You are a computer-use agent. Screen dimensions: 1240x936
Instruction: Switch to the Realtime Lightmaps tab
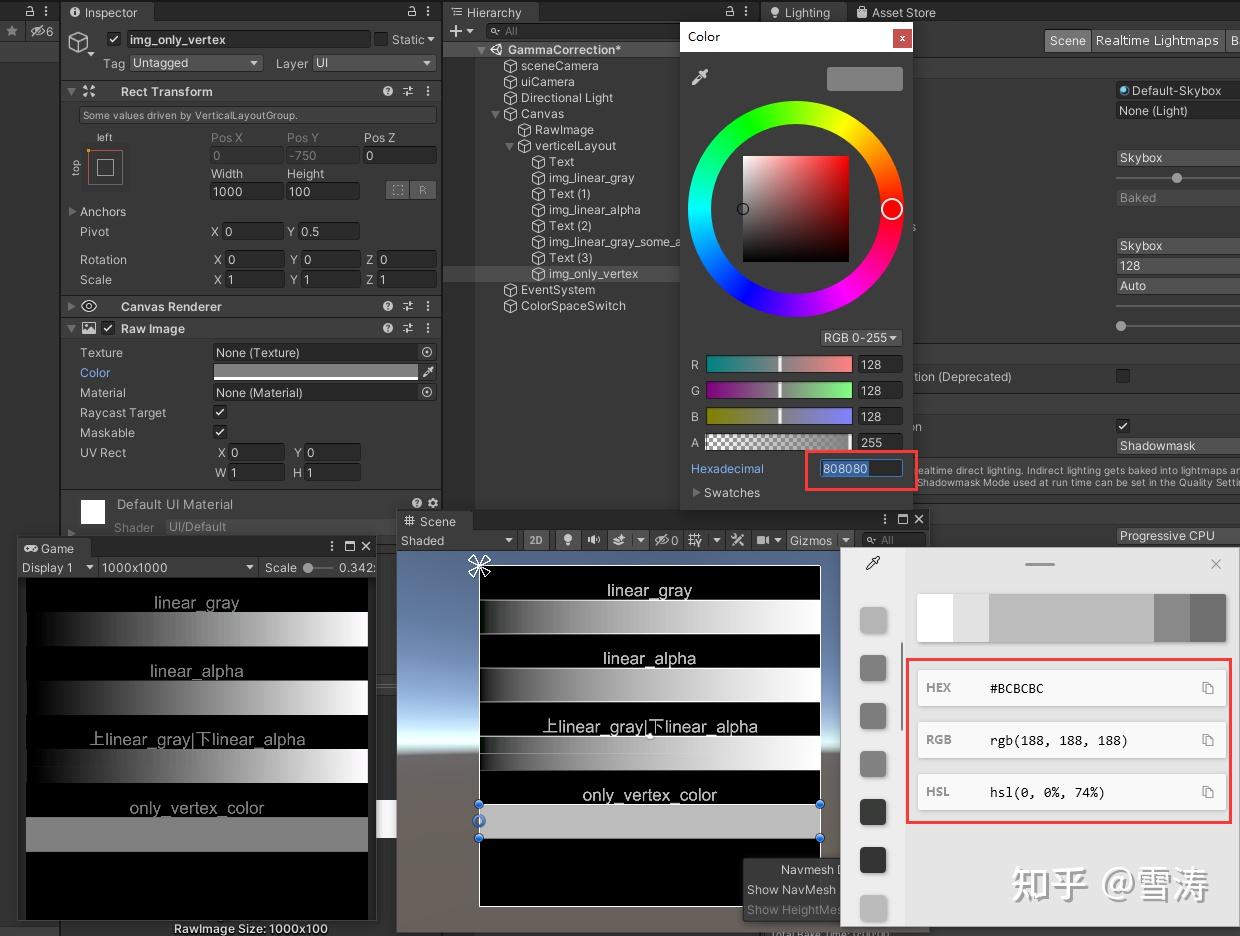(x=1157, y=41)
